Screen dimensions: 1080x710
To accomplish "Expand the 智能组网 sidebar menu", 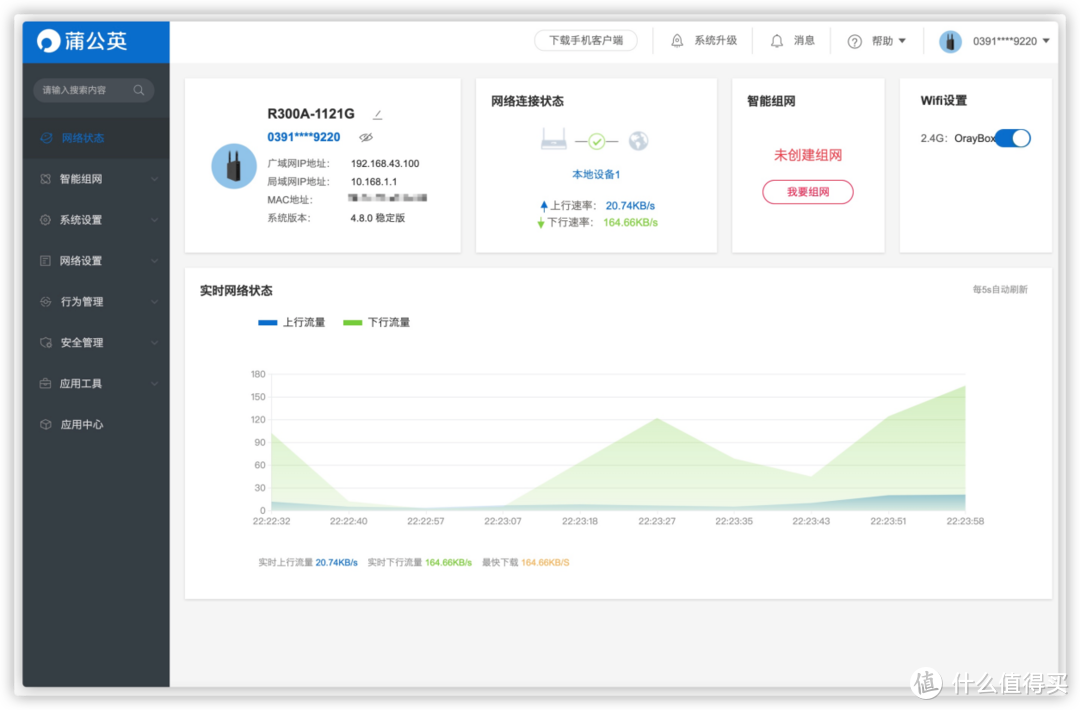I will pos(96,179).
